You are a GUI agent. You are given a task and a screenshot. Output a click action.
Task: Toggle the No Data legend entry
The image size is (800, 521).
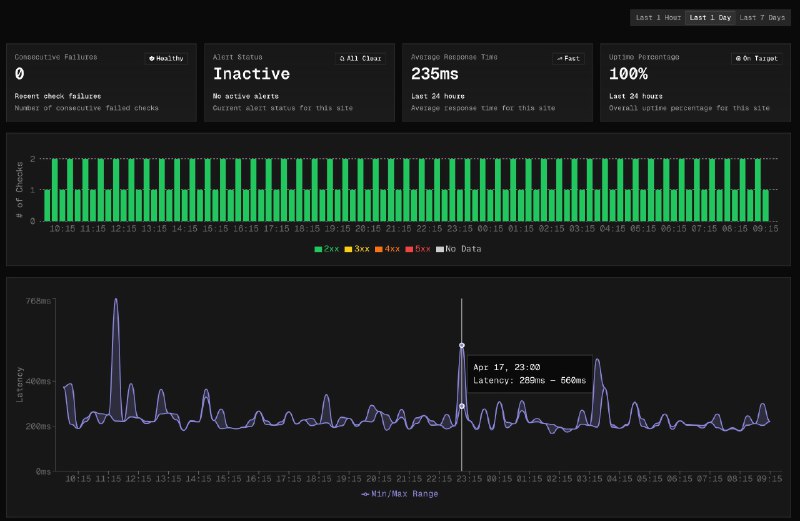click(458, 248)
